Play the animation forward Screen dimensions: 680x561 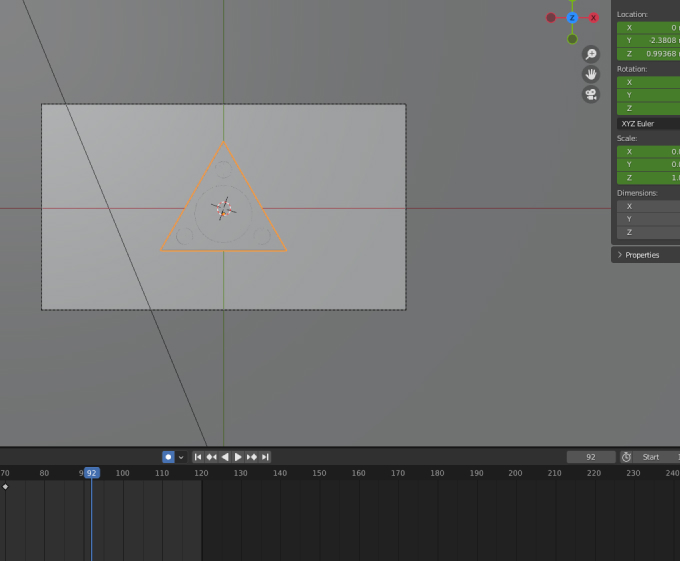point(238,457)
